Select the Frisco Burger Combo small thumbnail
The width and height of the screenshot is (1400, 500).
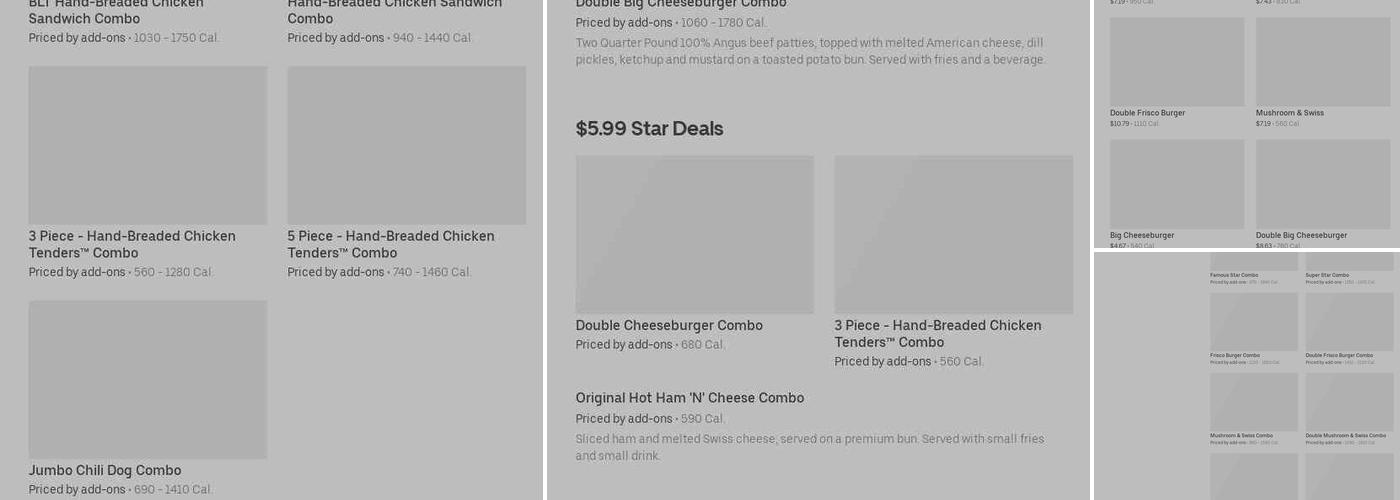click(1253, 321)
